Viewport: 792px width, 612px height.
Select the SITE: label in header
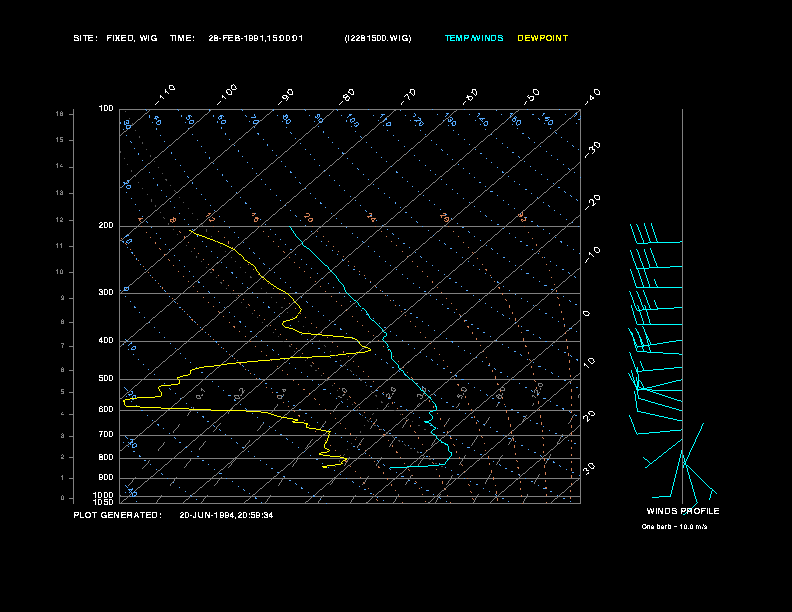point(85,38)
